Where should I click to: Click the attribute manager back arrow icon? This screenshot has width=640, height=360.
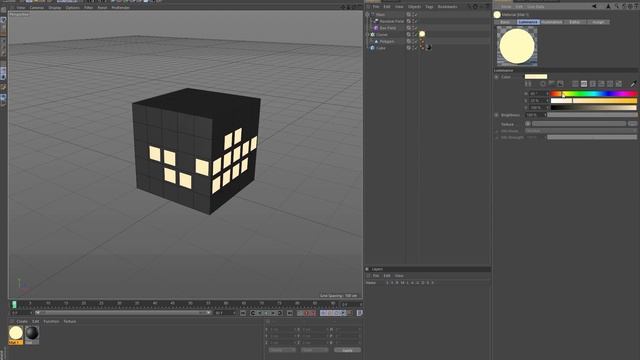click(x=595, y=7)
